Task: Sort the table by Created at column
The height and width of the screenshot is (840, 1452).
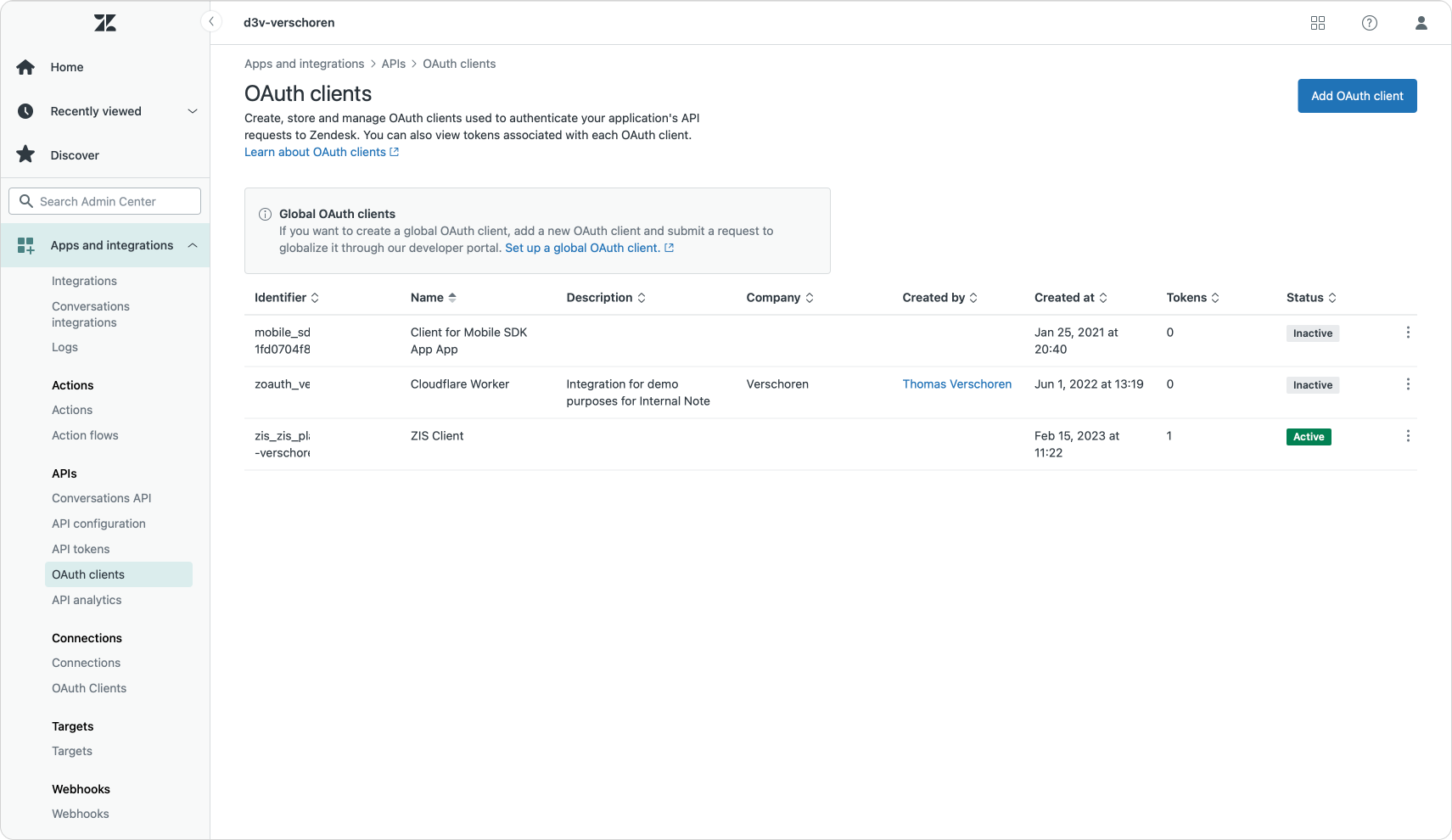Action: [x=1070, y=298]
